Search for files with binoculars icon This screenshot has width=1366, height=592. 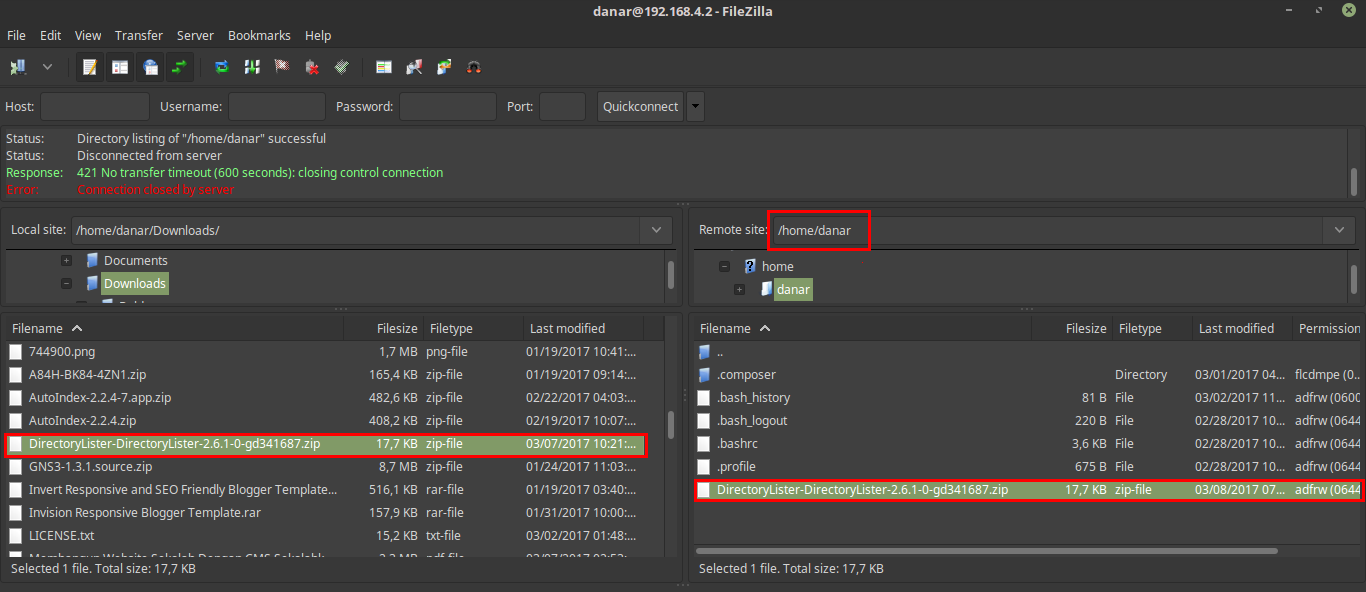coord(474,67)
